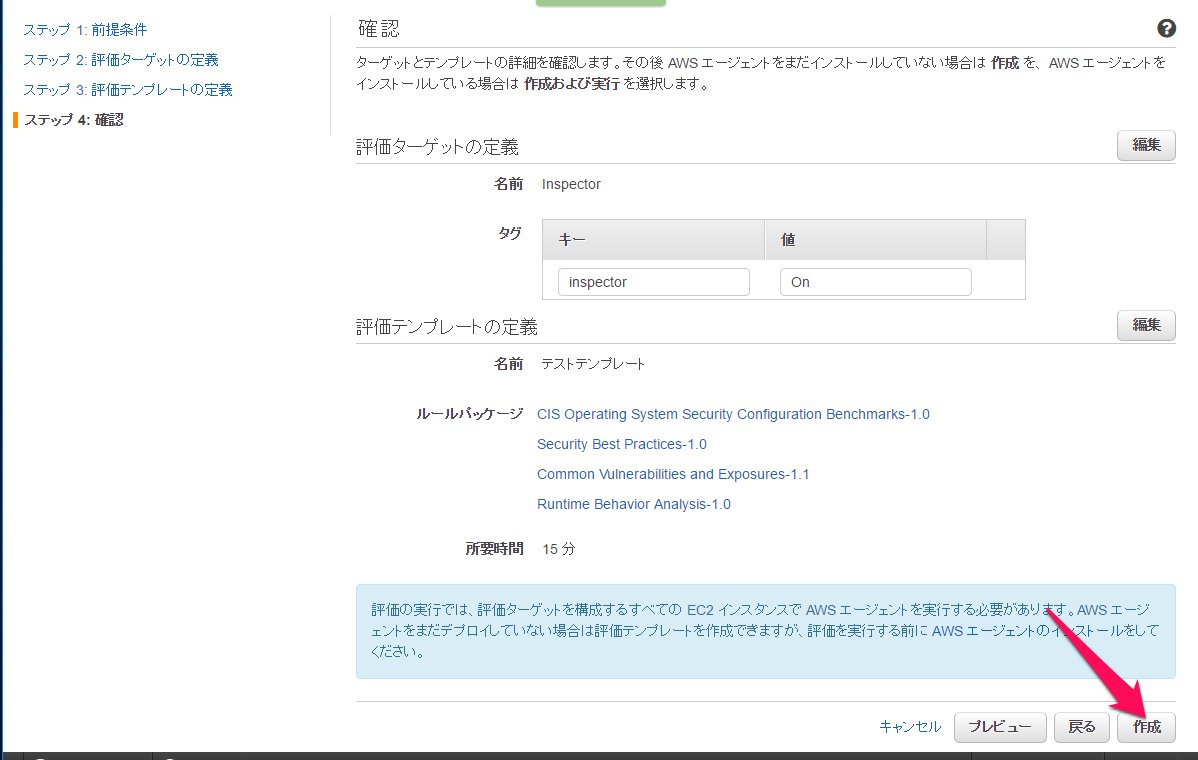The image size is (1198, 760).
Task: Click 編集 button for 評価テンプレートの定義
Action: point(1145,325)
